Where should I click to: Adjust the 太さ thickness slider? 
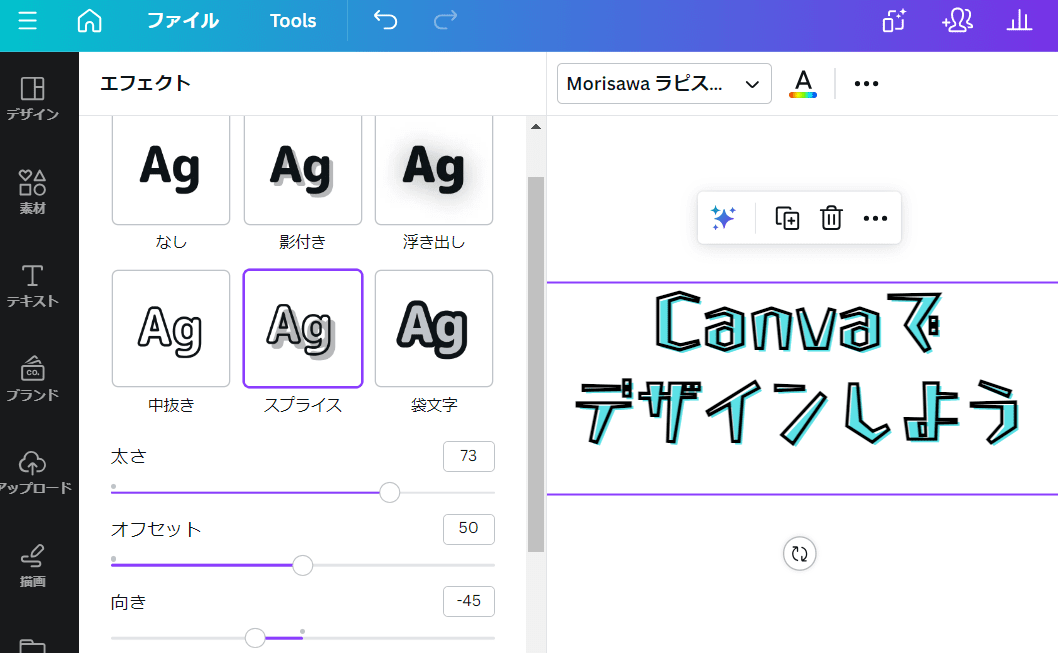[x=389, y=492]
